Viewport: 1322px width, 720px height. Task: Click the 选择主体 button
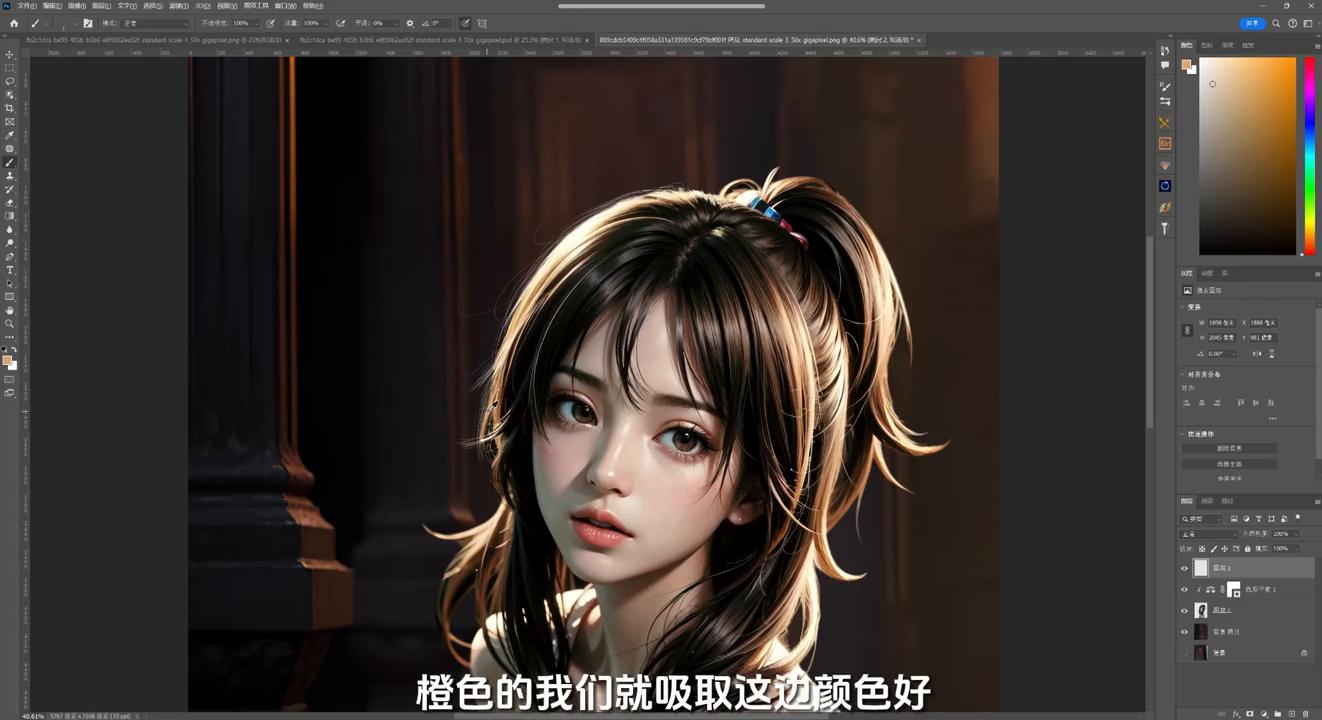[1231, 463]
